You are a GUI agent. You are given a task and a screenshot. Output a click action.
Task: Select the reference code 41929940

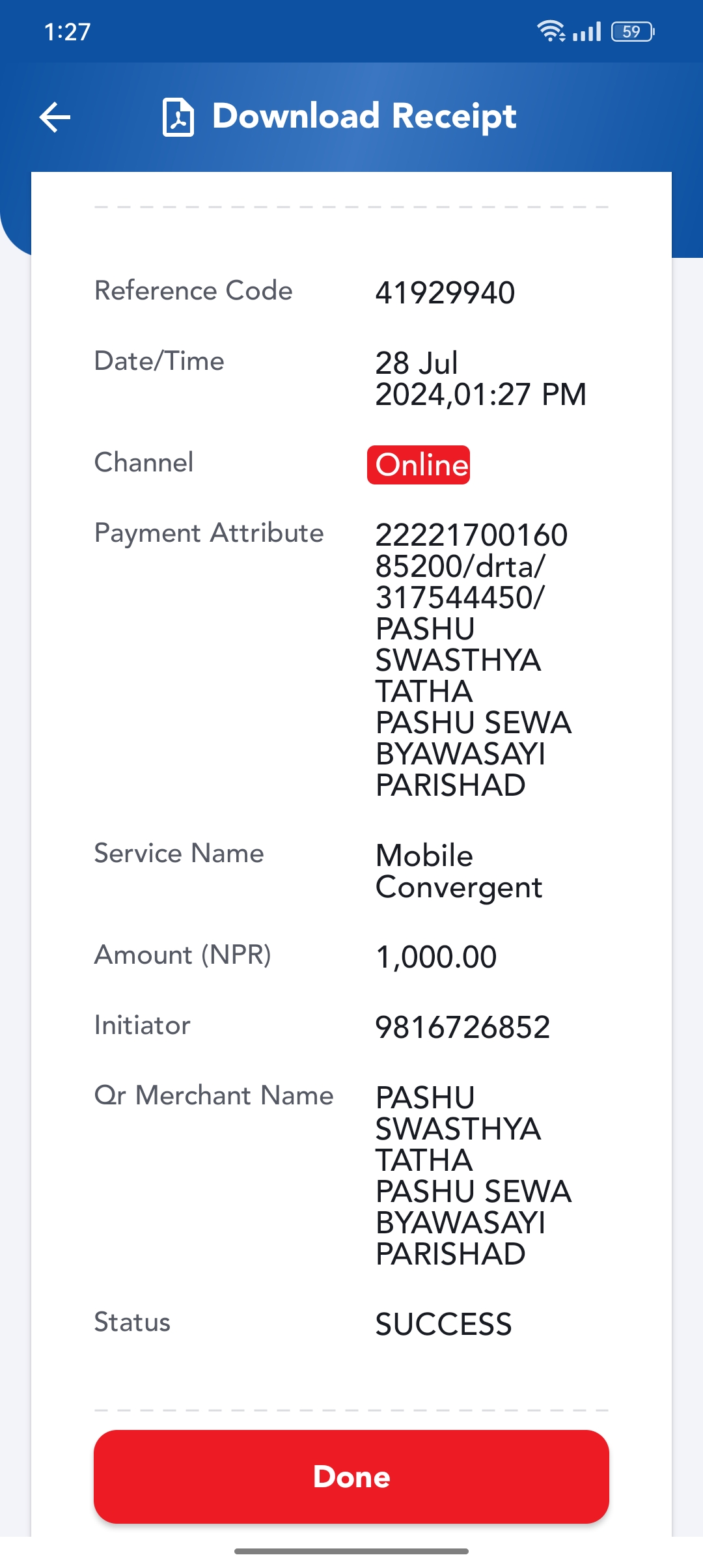point(445,292)
